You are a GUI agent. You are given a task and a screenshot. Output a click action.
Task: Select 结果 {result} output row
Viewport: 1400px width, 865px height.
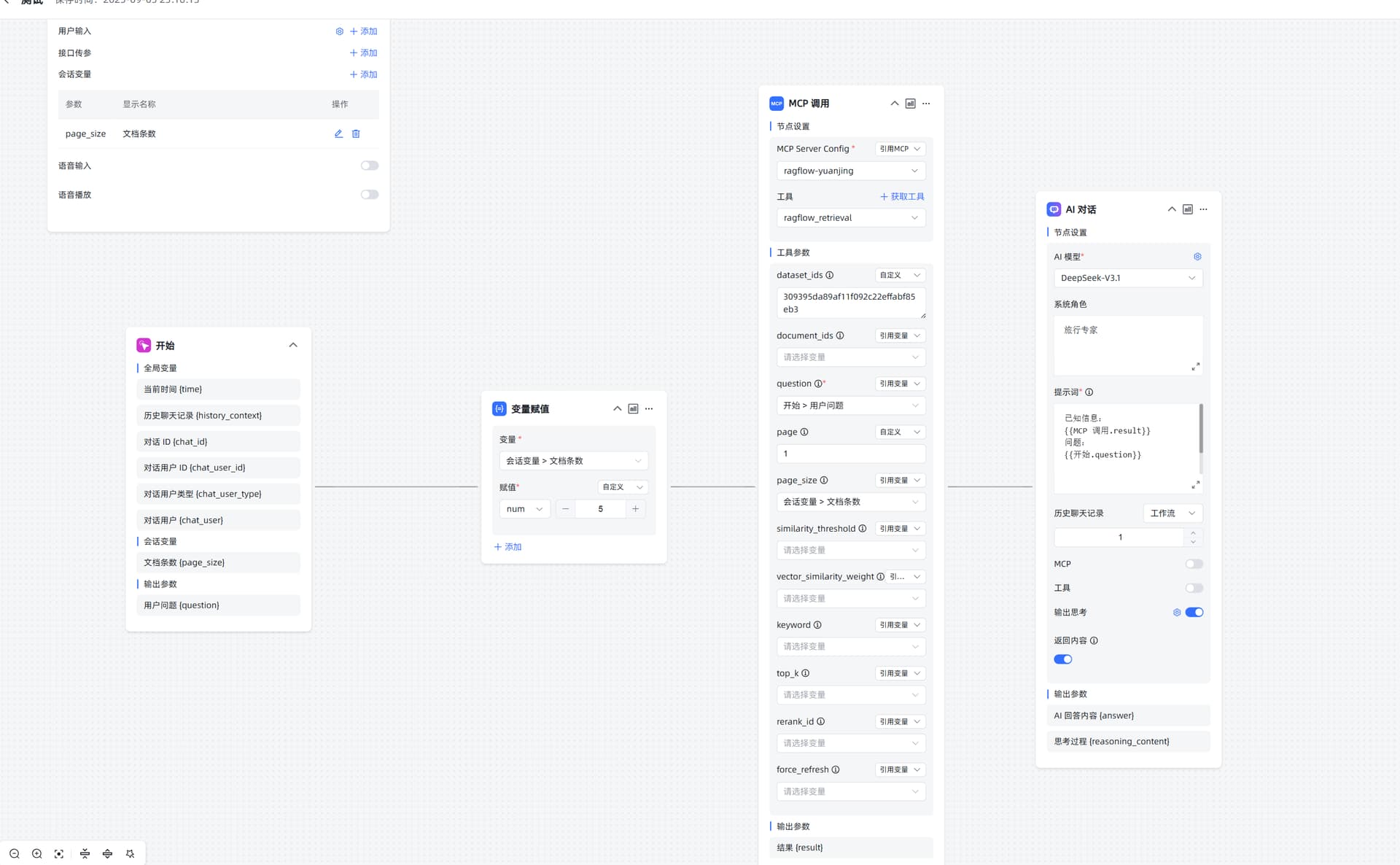click(851, 847)
